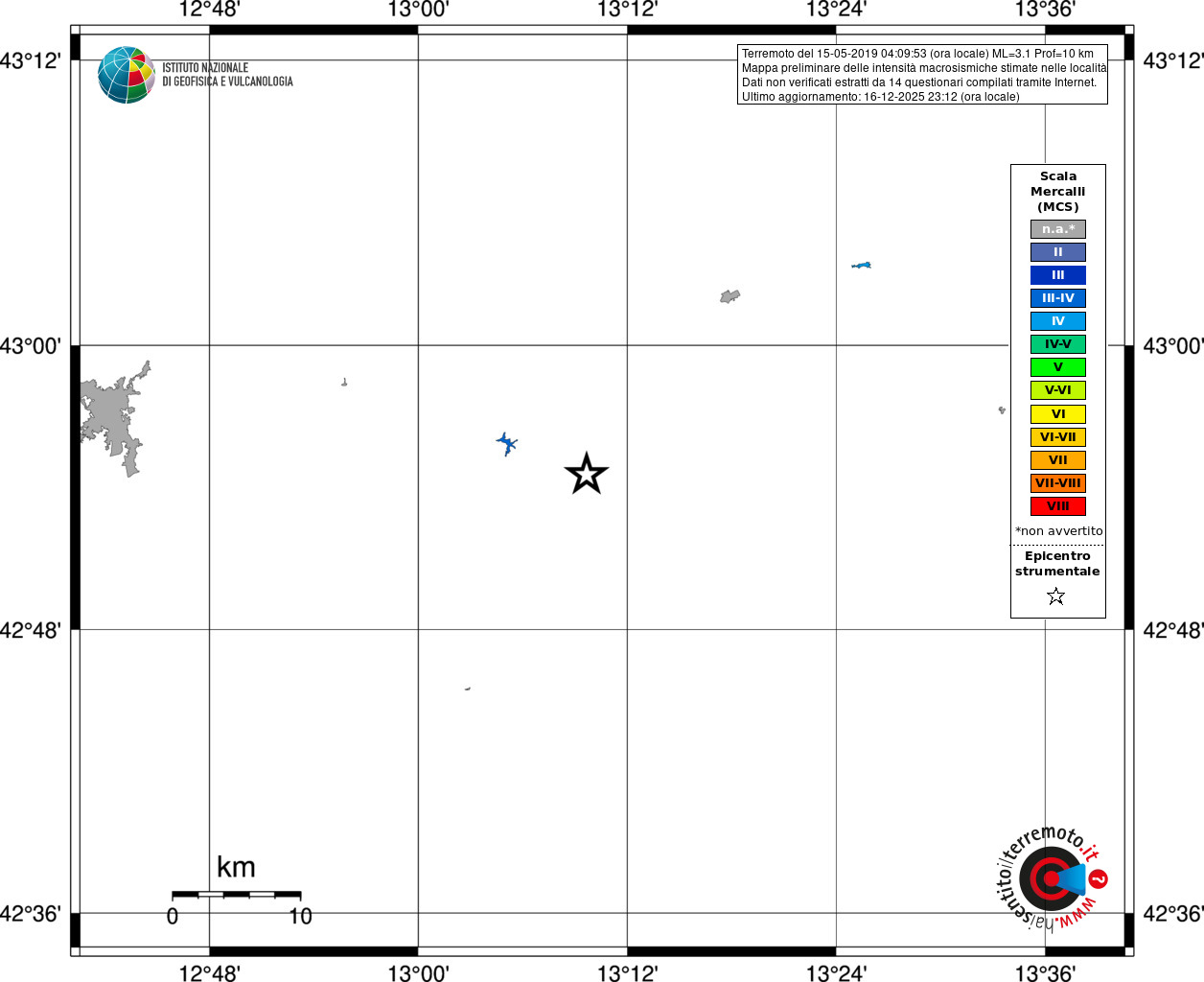Viewport: 1204px width, 982px height.
Task: Select the II intensity legend swatch
Action: [1058, 252]
